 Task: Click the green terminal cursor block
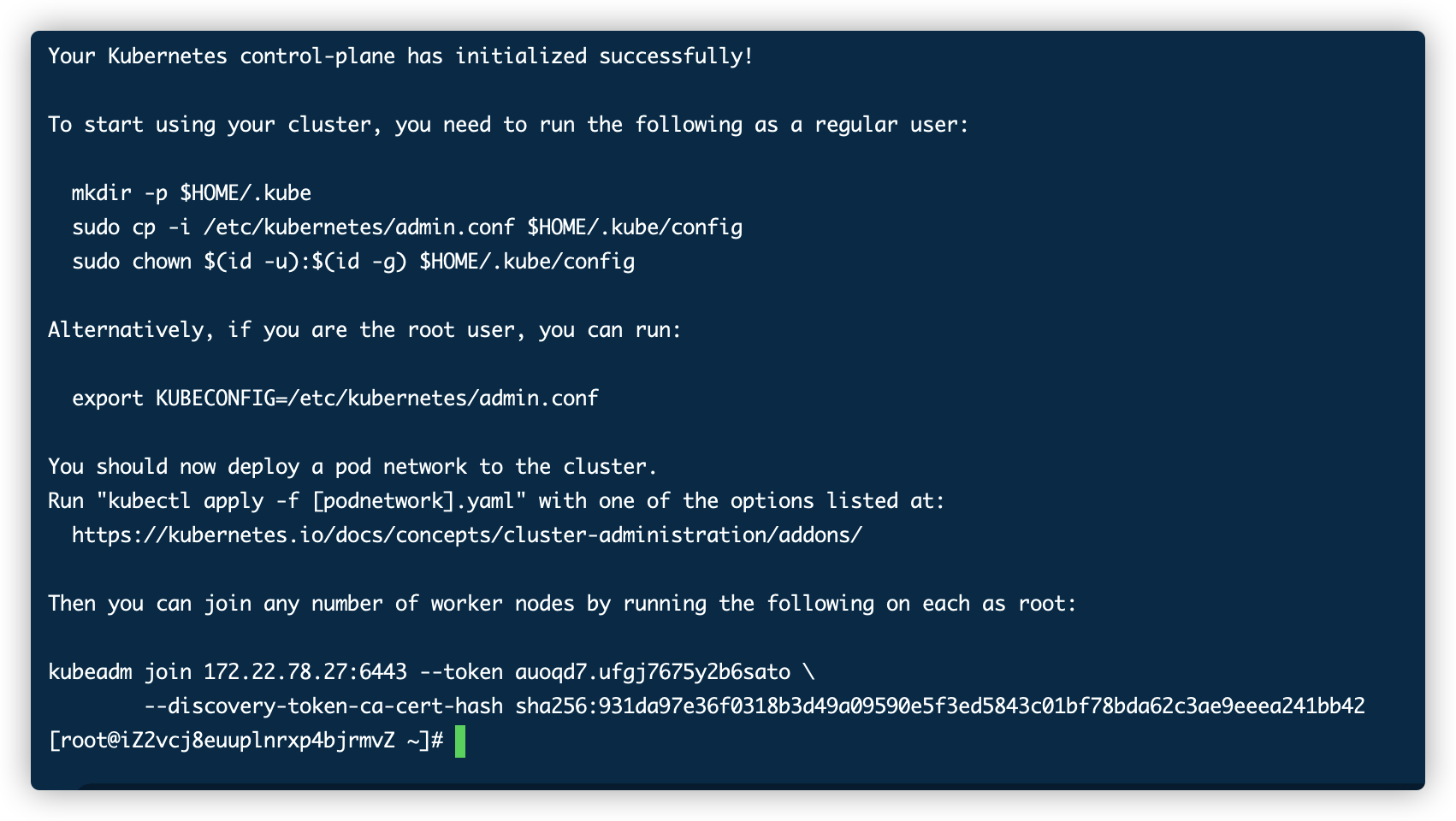(x=460, y=741)
